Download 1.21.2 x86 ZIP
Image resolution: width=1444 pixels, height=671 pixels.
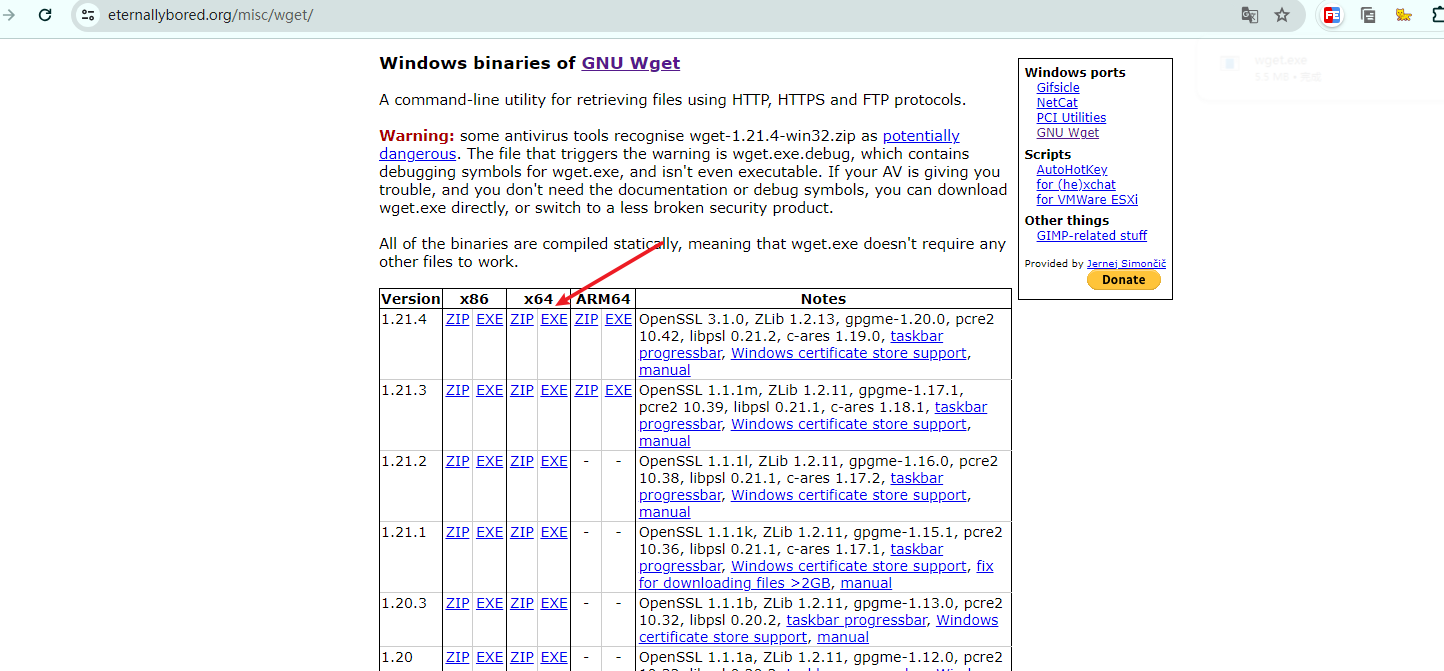tap(458, 461)
